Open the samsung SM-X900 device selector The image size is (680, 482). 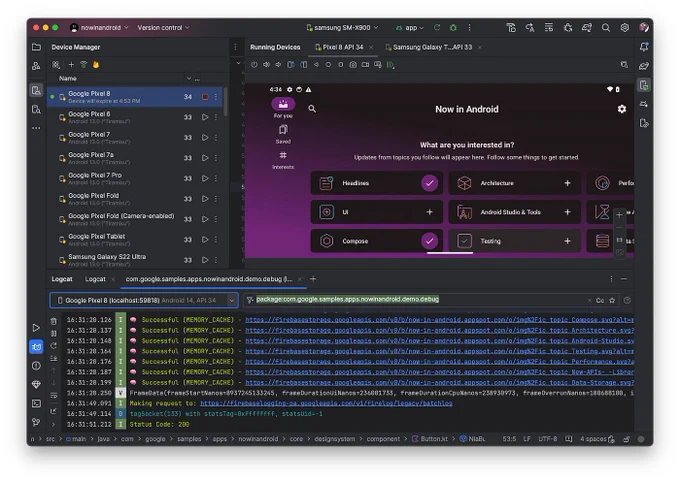pyautogui.click(x=342, y=27)
